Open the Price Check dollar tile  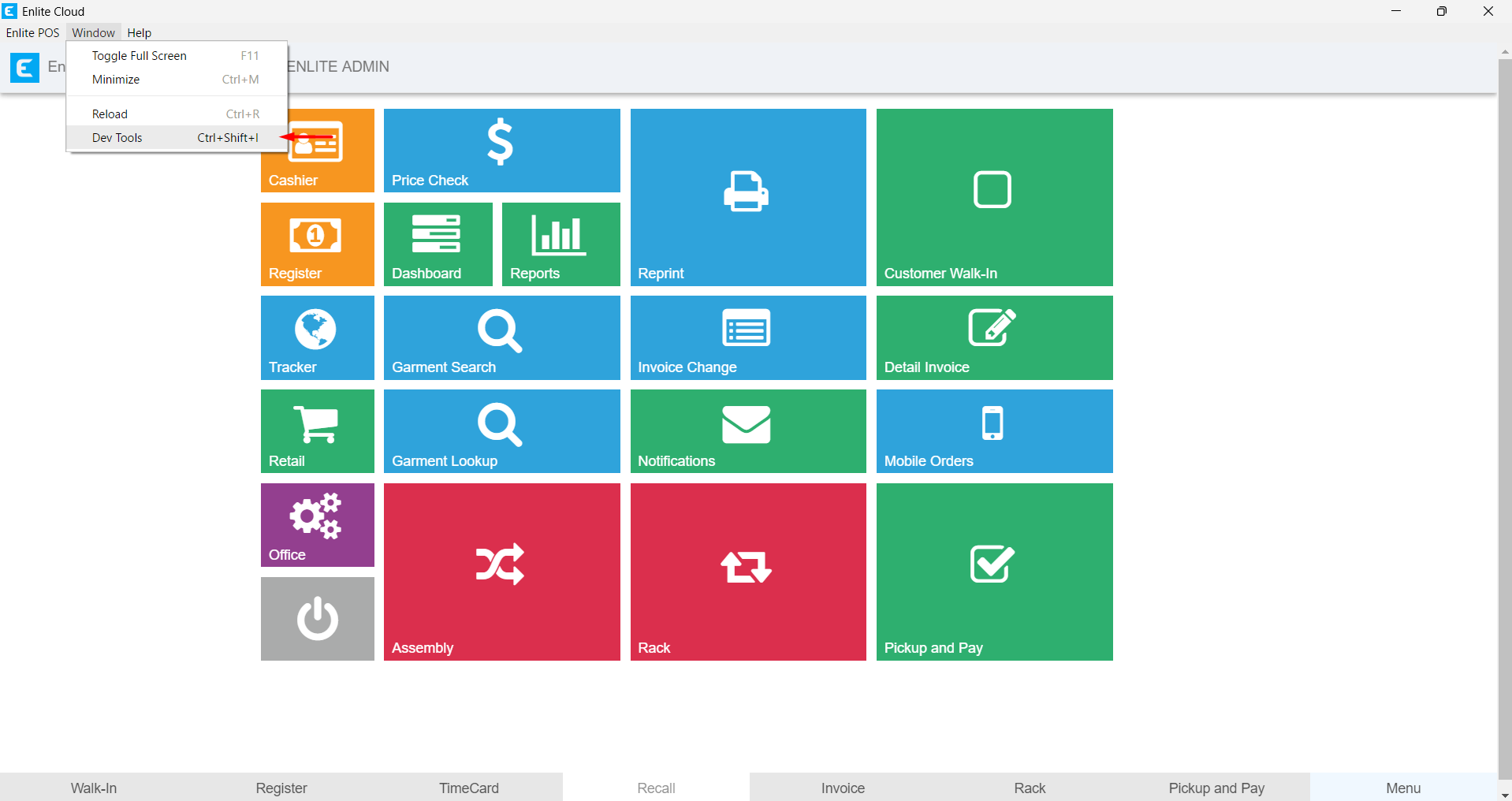501,150
